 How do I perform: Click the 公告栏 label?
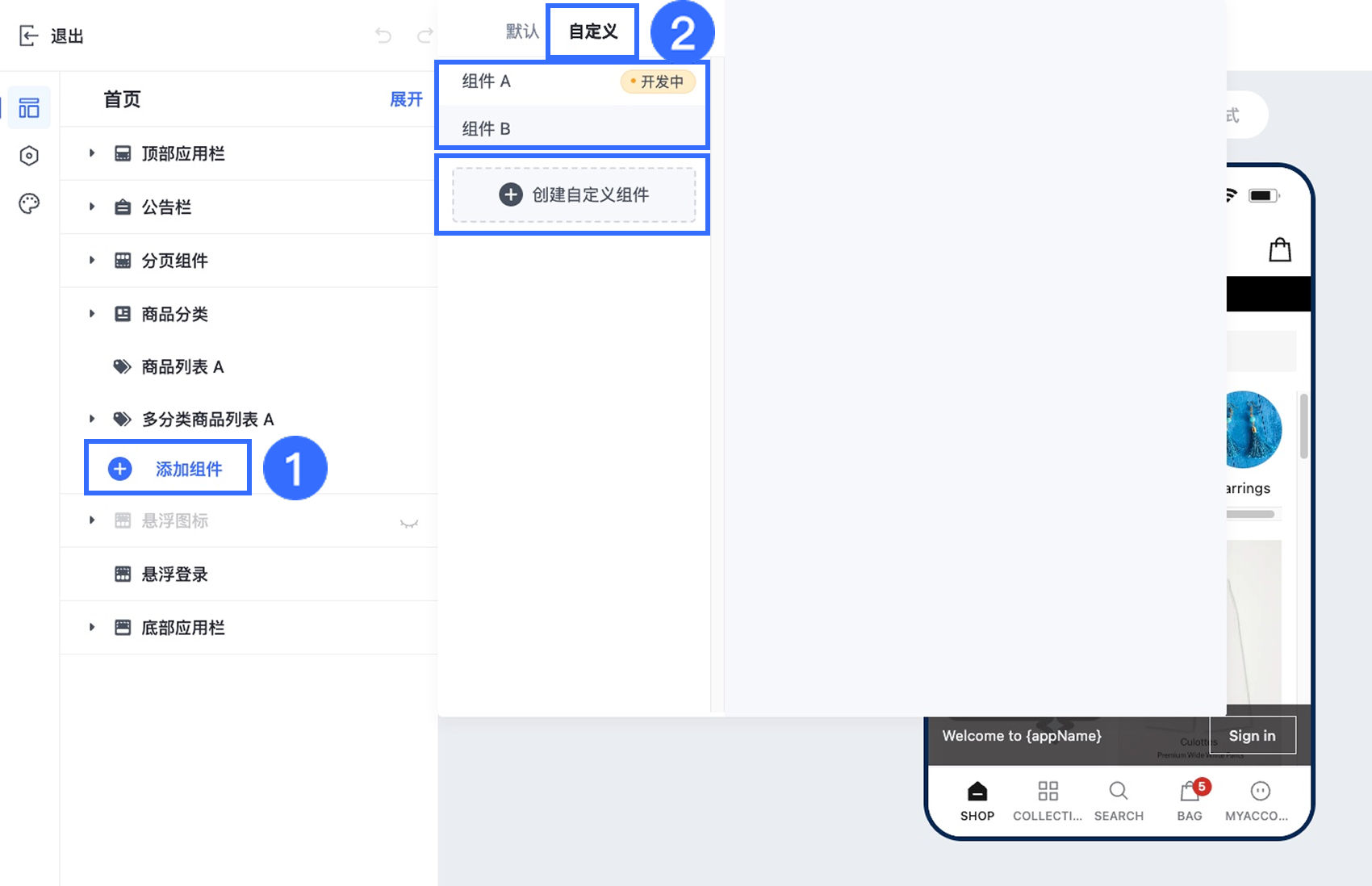(166, 207)
